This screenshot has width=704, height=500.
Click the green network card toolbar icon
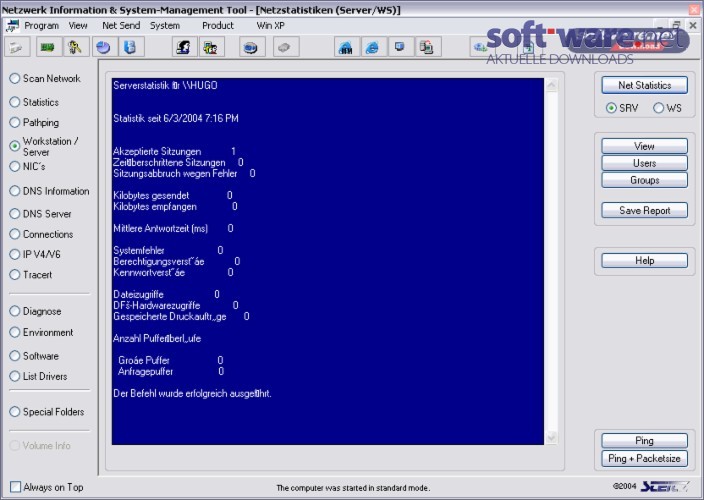click(48, 47)
